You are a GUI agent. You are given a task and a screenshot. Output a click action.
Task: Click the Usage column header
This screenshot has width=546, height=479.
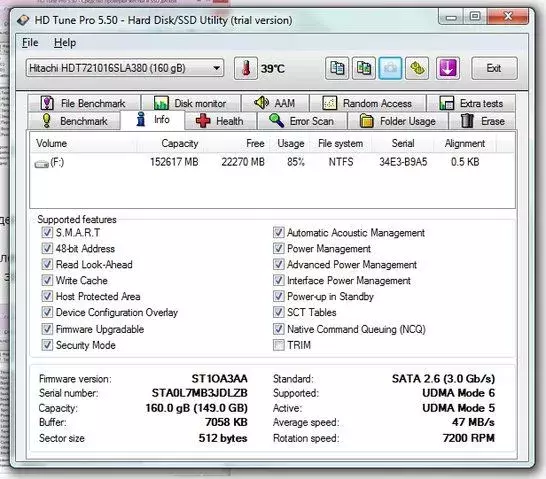(x=291, y=143)
